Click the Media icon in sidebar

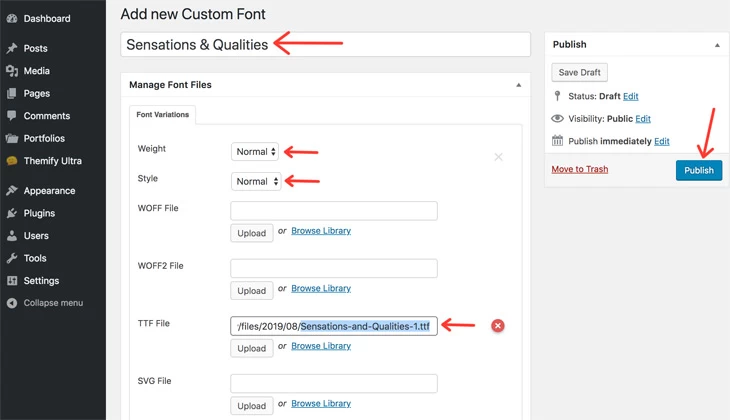tap(12, 71)
